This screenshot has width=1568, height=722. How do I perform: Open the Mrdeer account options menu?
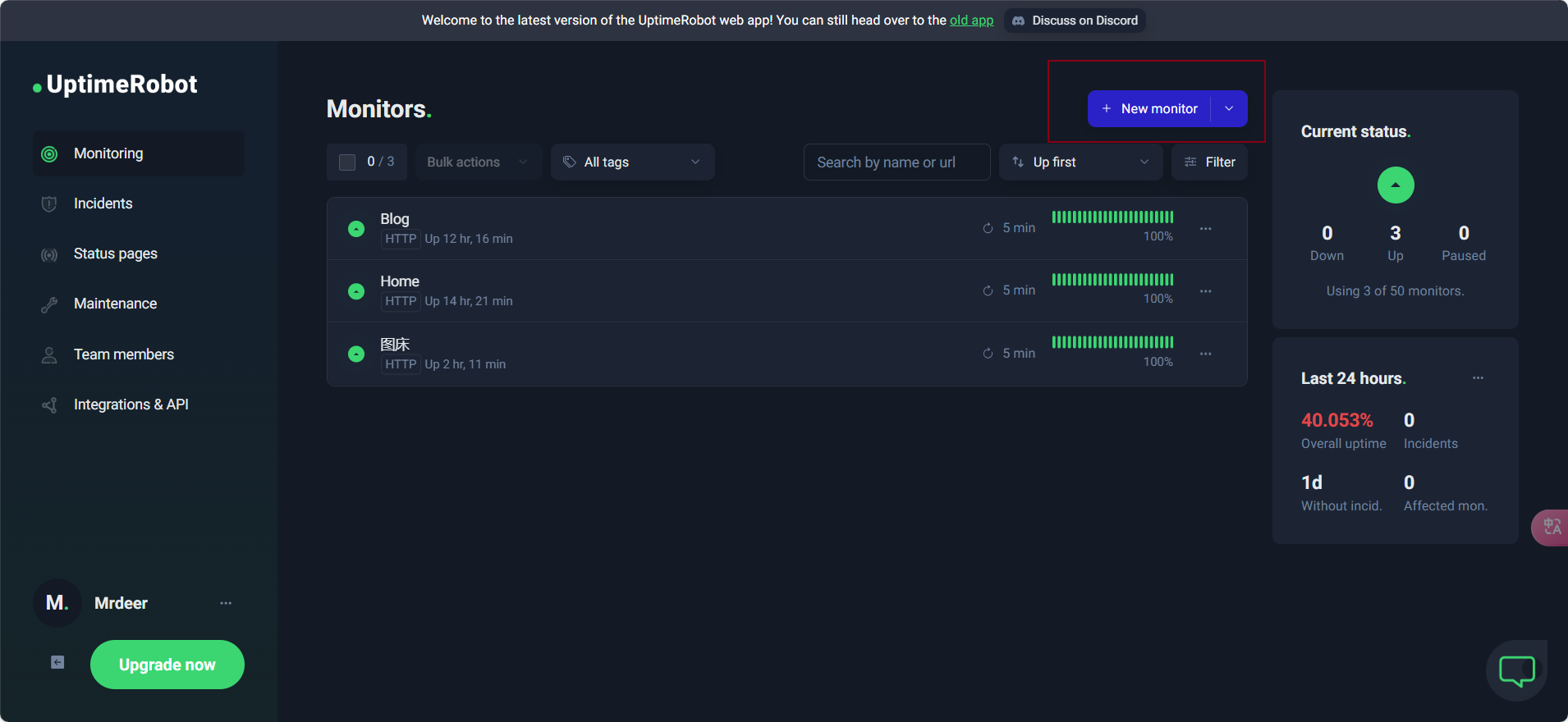226,603
